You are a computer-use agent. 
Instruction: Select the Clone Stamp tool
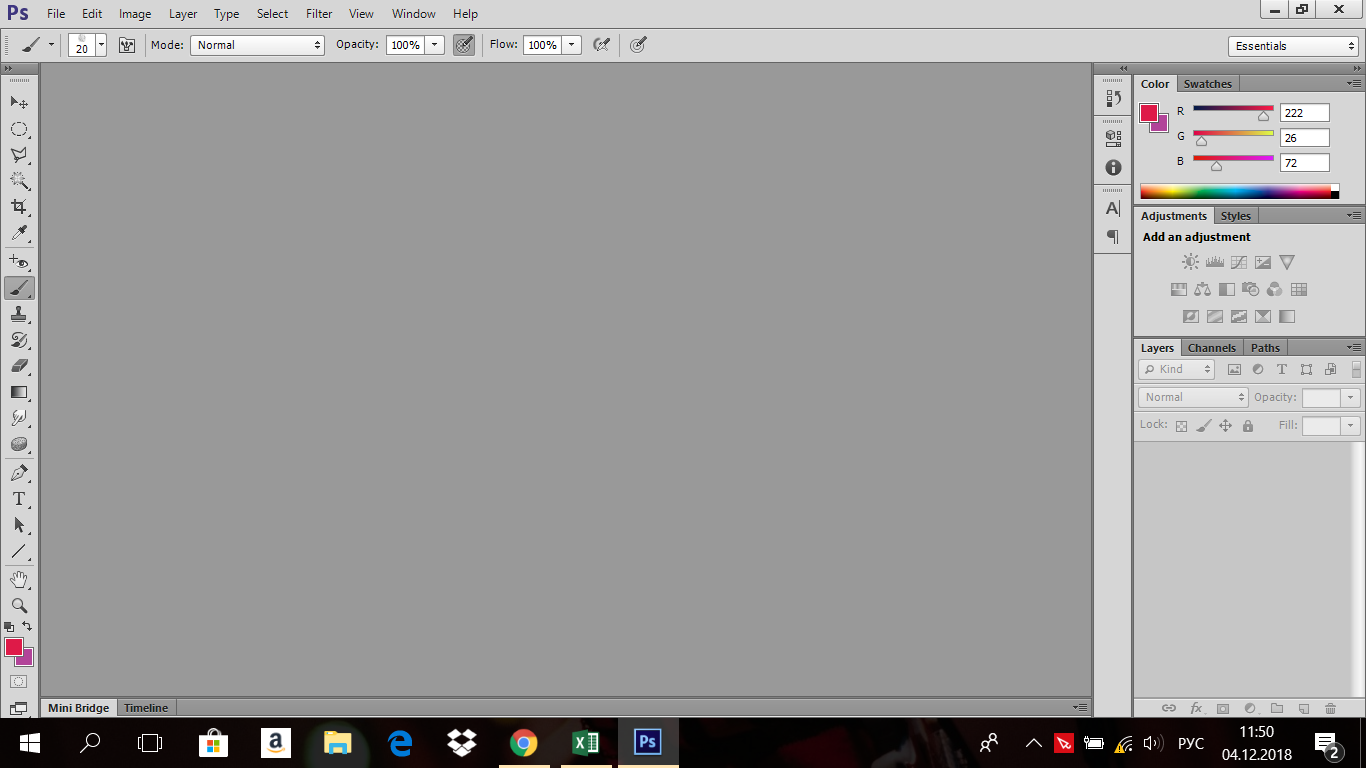[x=19, y=314]
